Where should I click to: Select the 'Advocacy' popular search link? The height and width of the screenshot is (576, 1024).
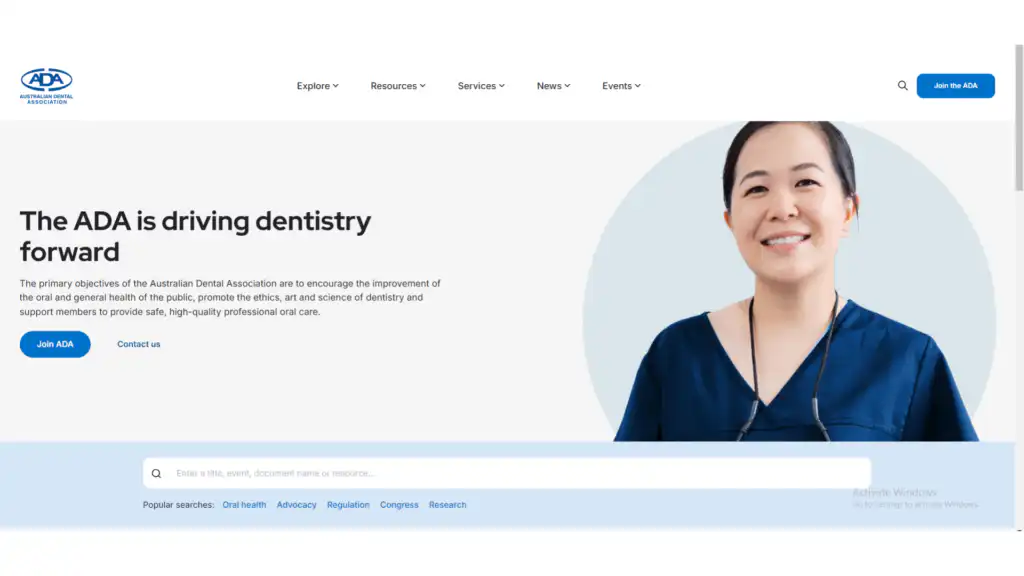[x=296, y=505]
